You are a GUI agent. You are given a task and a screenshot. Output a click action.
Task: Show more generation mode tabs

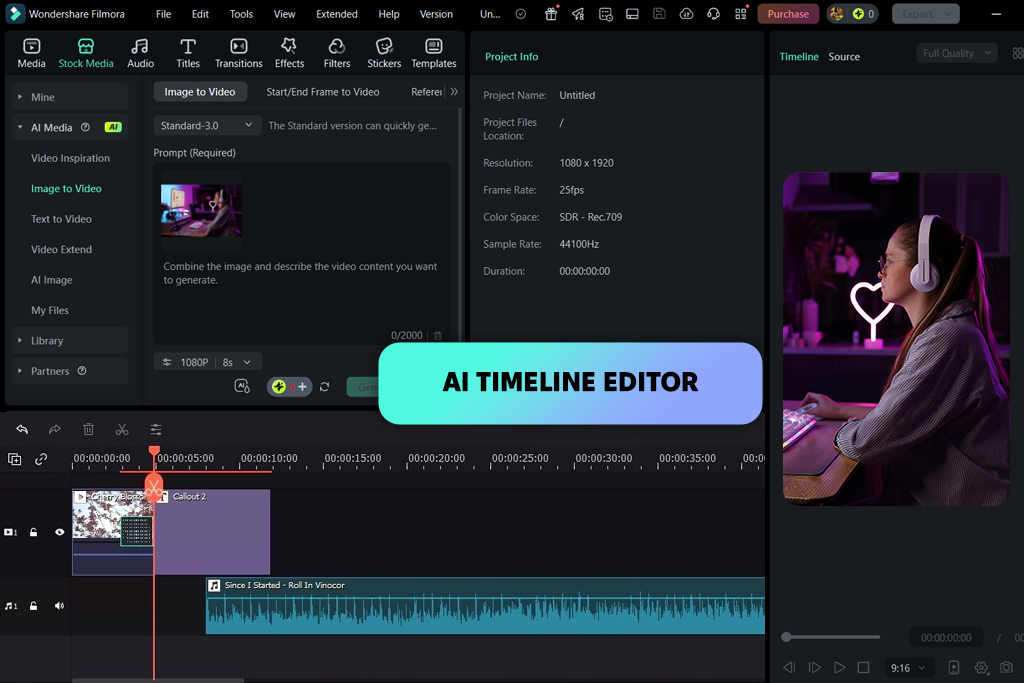tap(454, 92)
